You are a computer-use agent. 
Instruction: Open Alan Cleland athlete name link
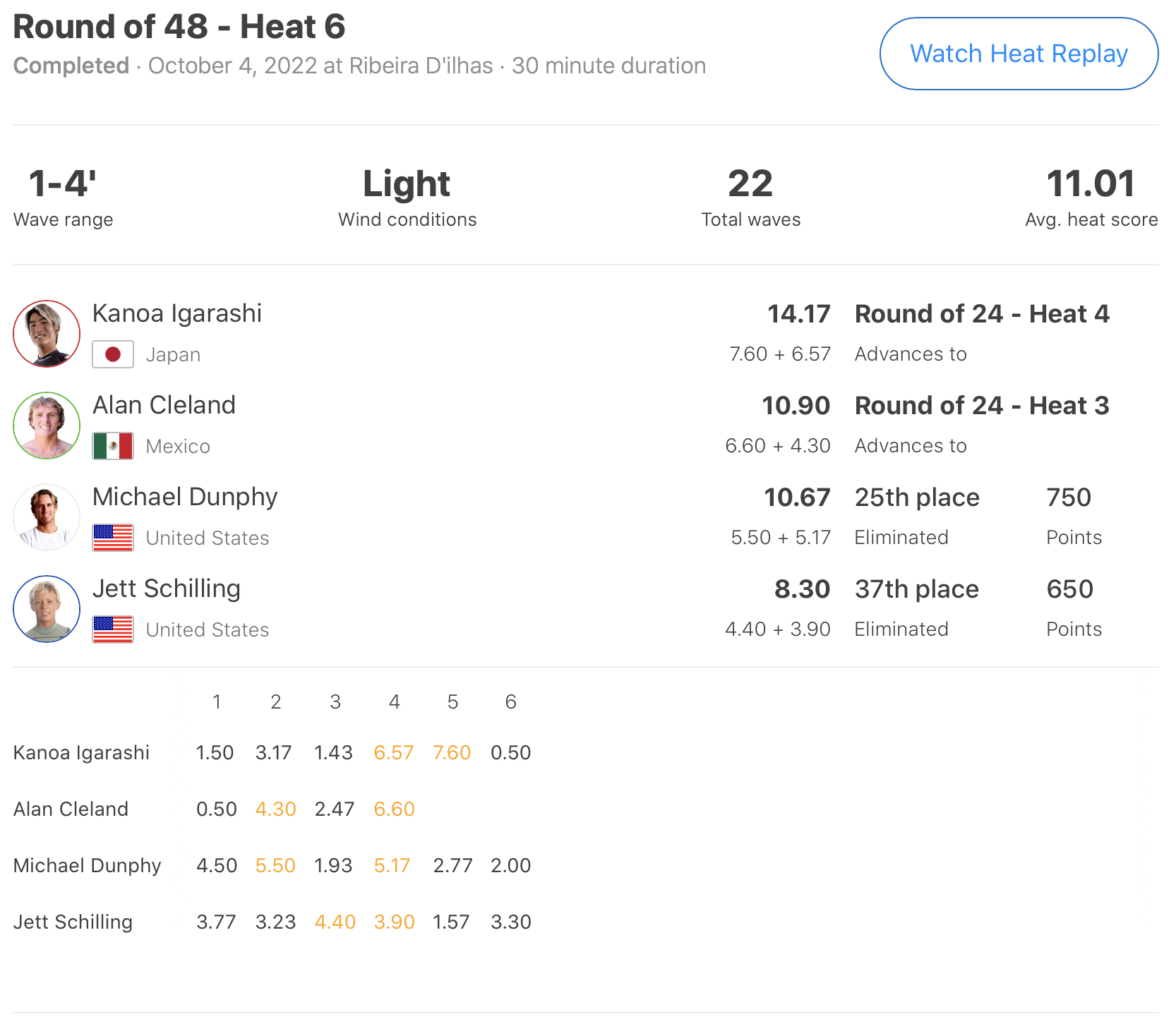[164, 405]
